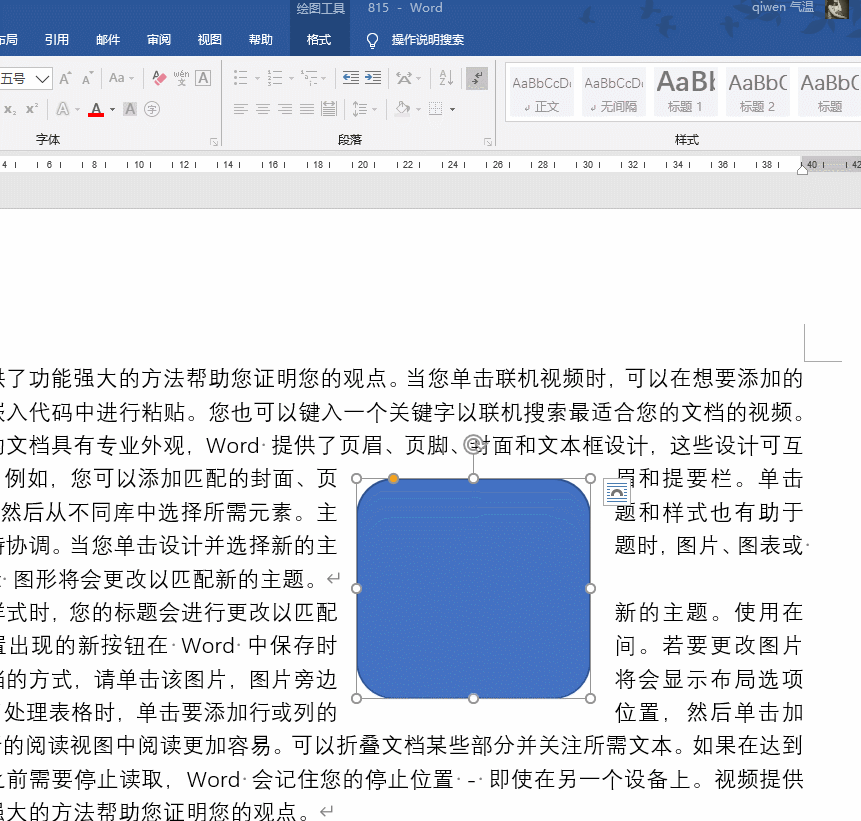Toggle distributed text alignment
The image size is (861, 821).
pos(331,108)
